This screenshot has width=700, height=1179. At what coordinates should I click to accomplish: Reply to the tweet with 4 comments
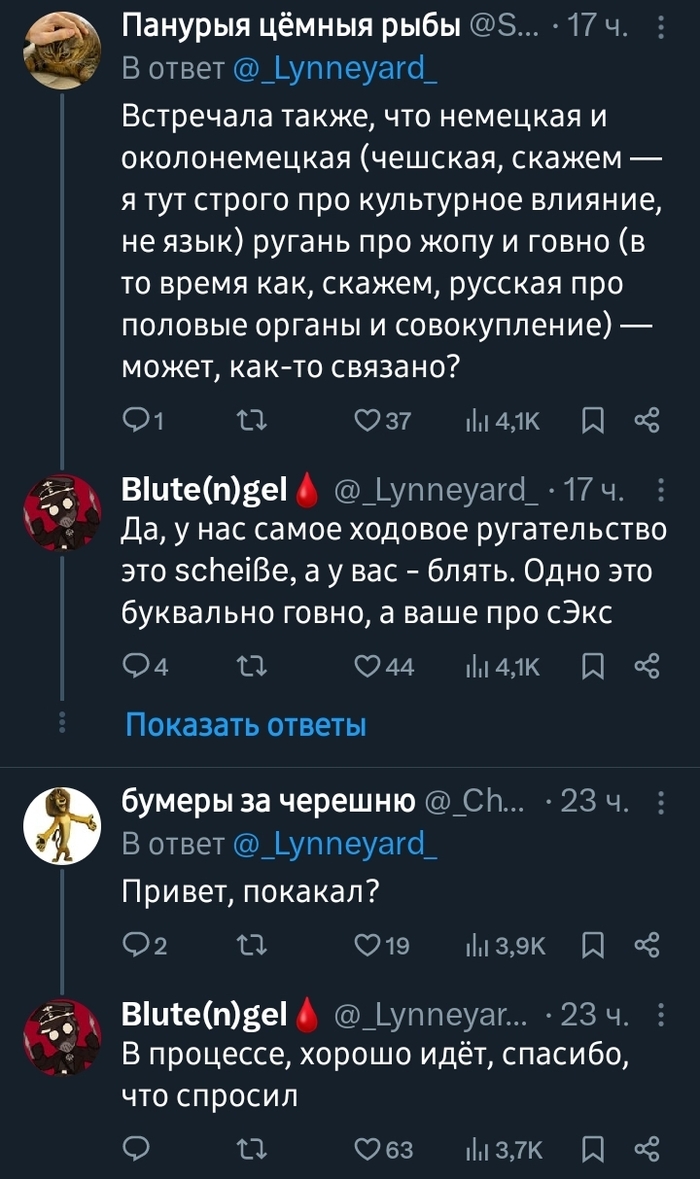(x=134, y=667)
